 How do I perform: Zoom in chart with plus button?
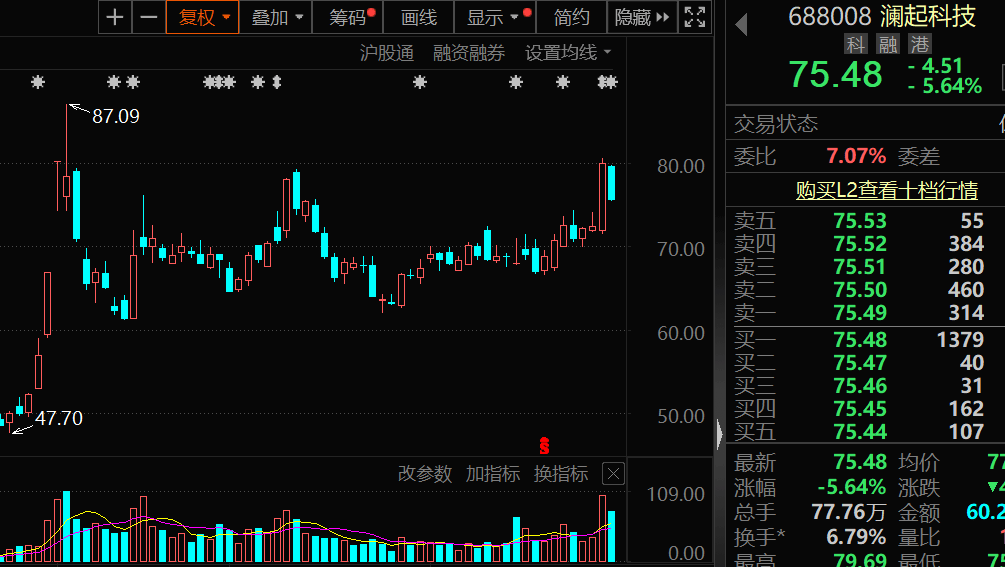pos(116,17)
